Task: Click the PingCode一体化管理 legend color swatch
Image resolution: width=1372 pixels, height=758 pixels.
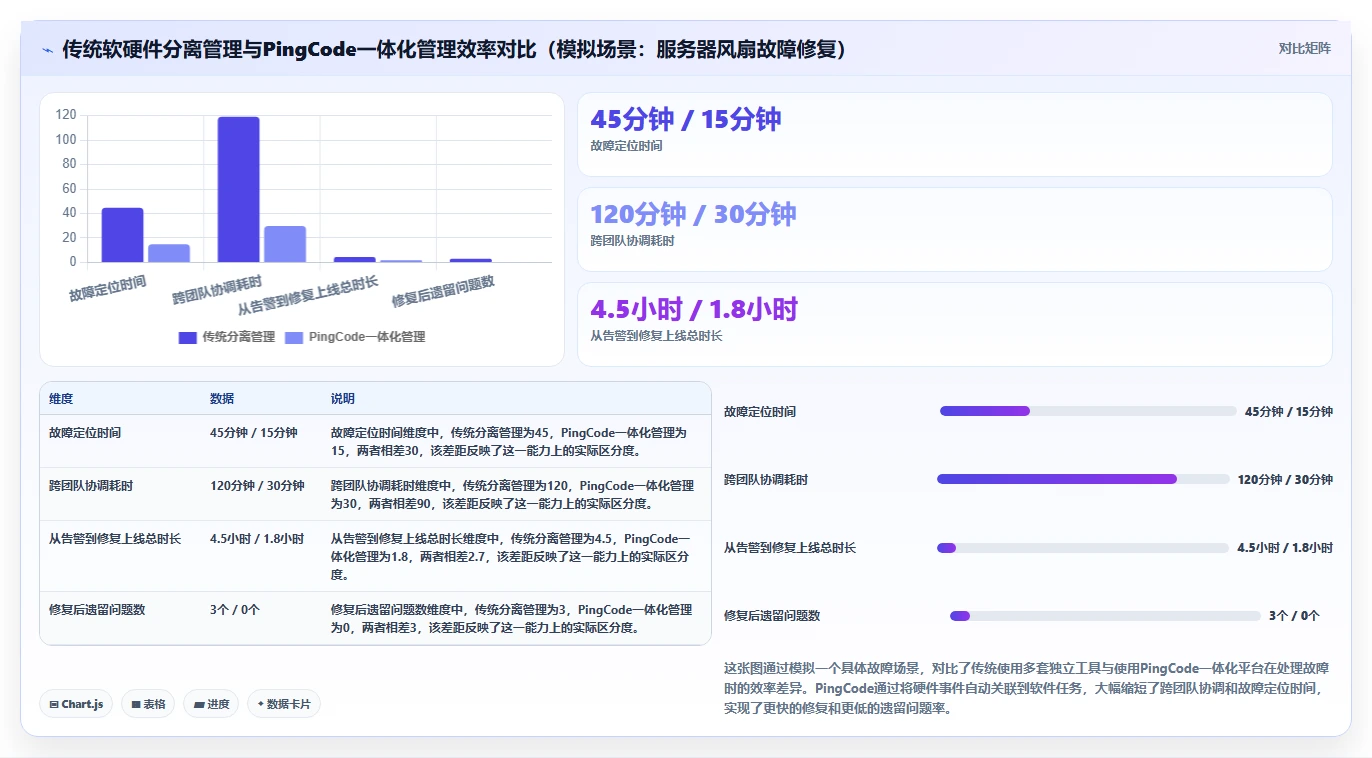Action: [295, 337]
